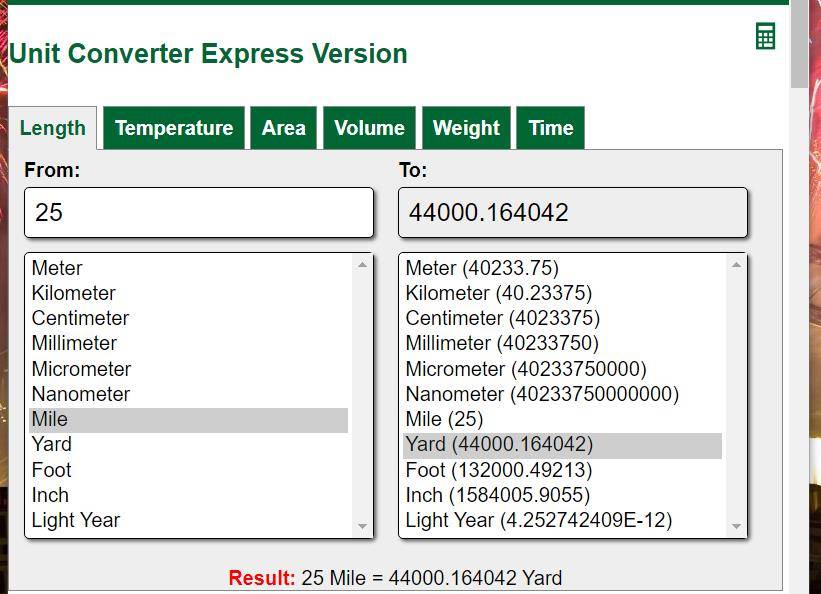
Task: Select Light Year in the From list
Action: (x=188, y=521)
